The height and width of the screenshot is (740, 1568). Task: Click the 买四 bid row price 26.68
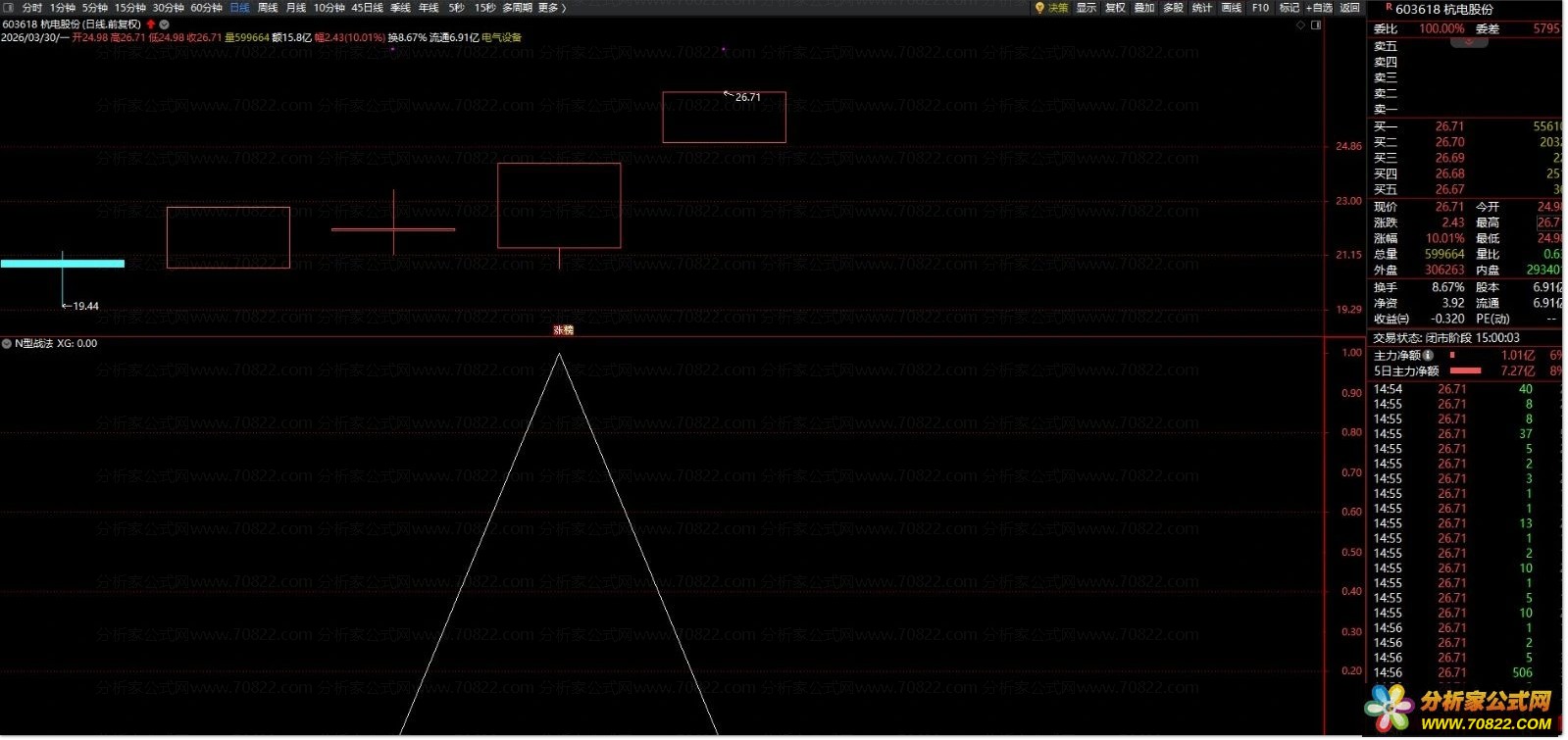pyautogui.click(x=1449, y=173)
